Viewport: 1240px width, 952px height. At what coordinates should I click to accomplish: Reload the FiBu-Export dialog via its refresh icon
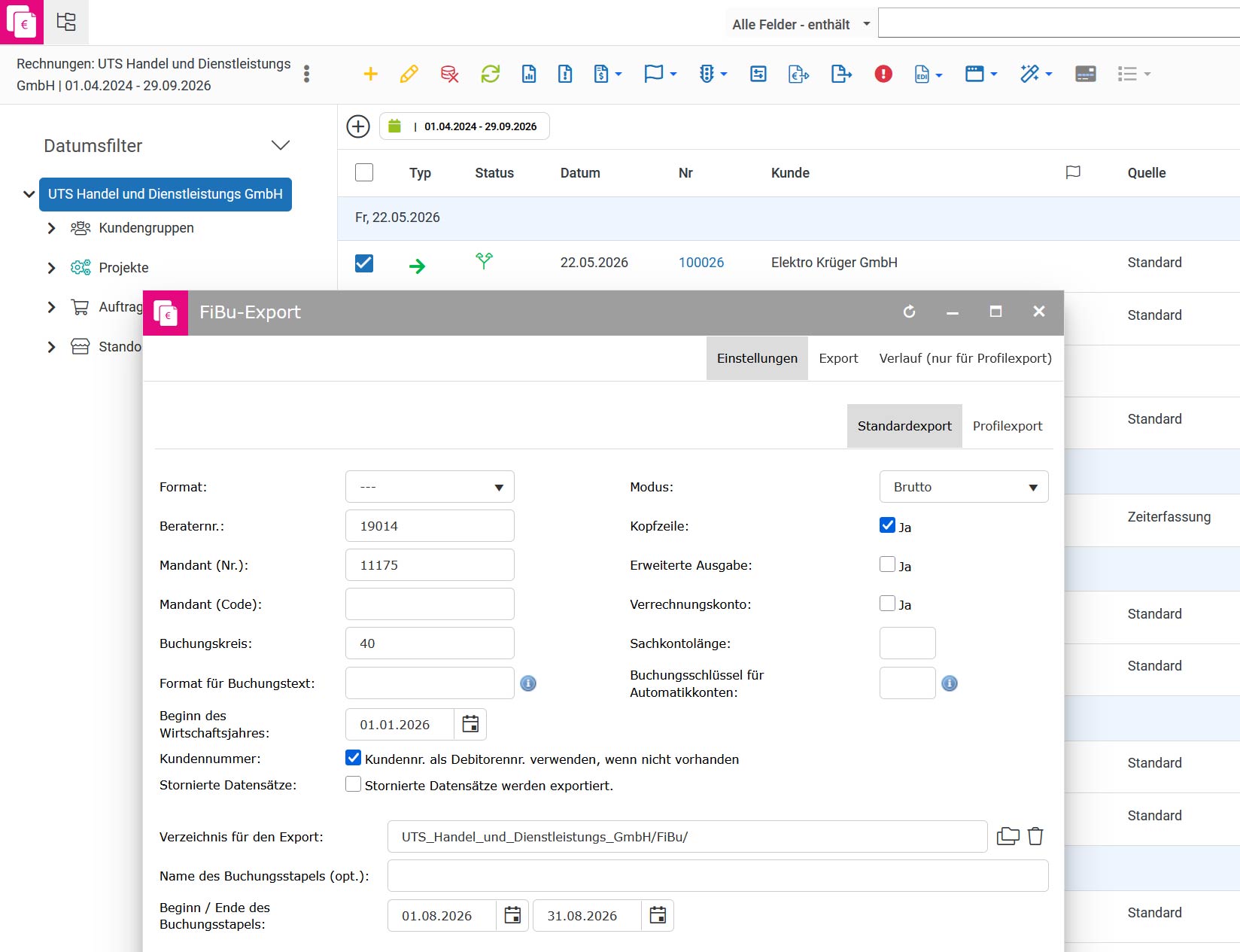pyautogui.click(x=910, y=312)
